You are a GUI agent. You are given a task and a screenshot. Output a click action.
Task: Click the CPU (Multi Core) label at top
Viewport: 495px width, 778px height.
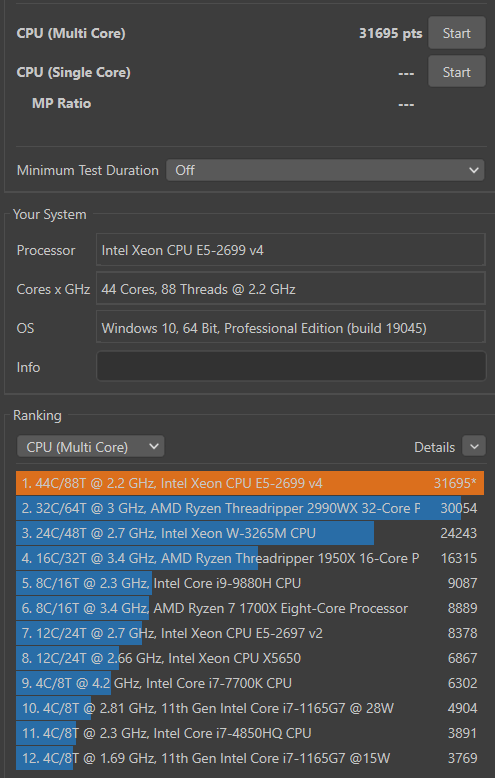(71, 33)
